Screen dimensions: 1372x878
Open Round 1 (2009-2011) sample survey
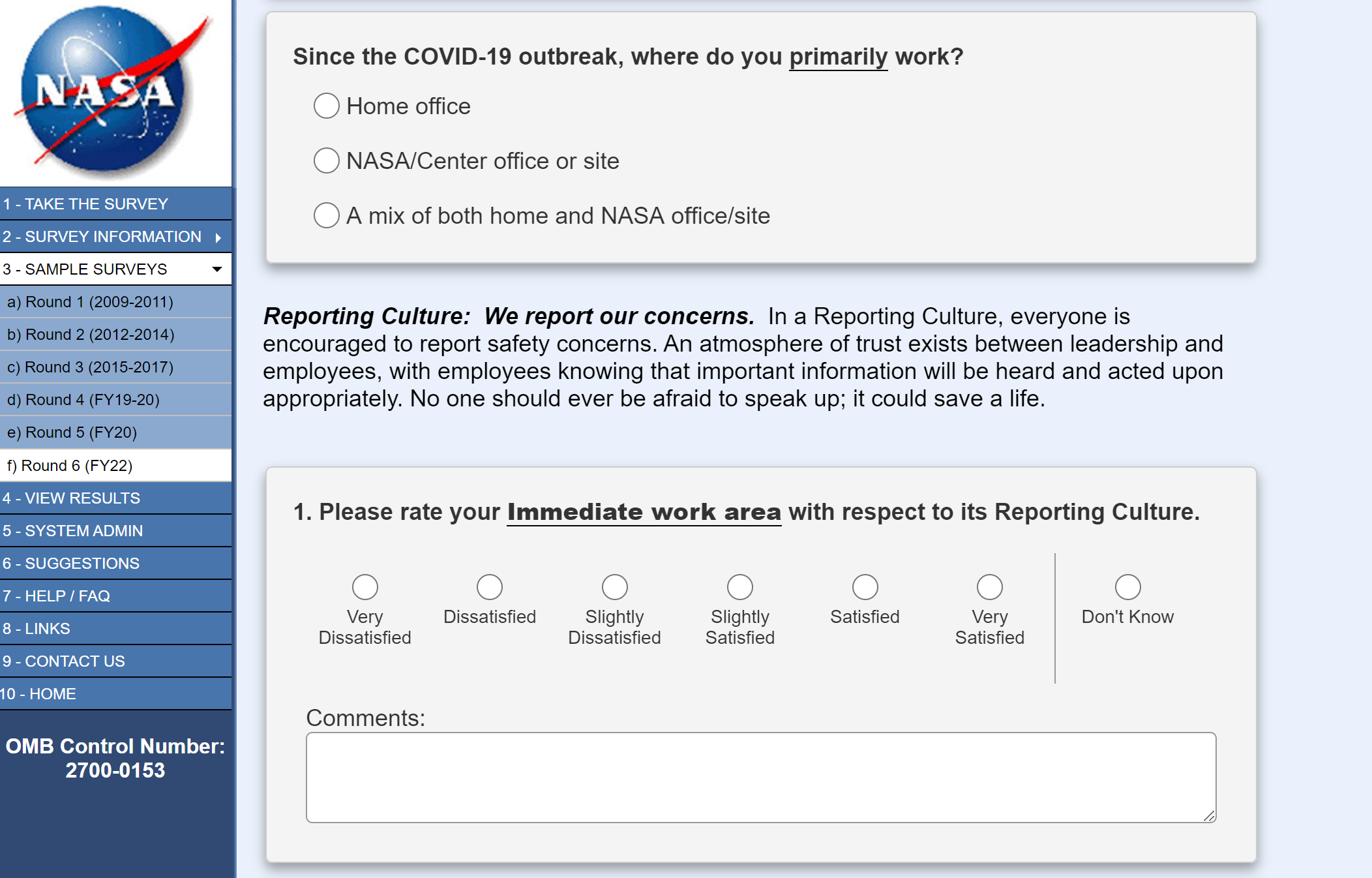coord(90,302)
